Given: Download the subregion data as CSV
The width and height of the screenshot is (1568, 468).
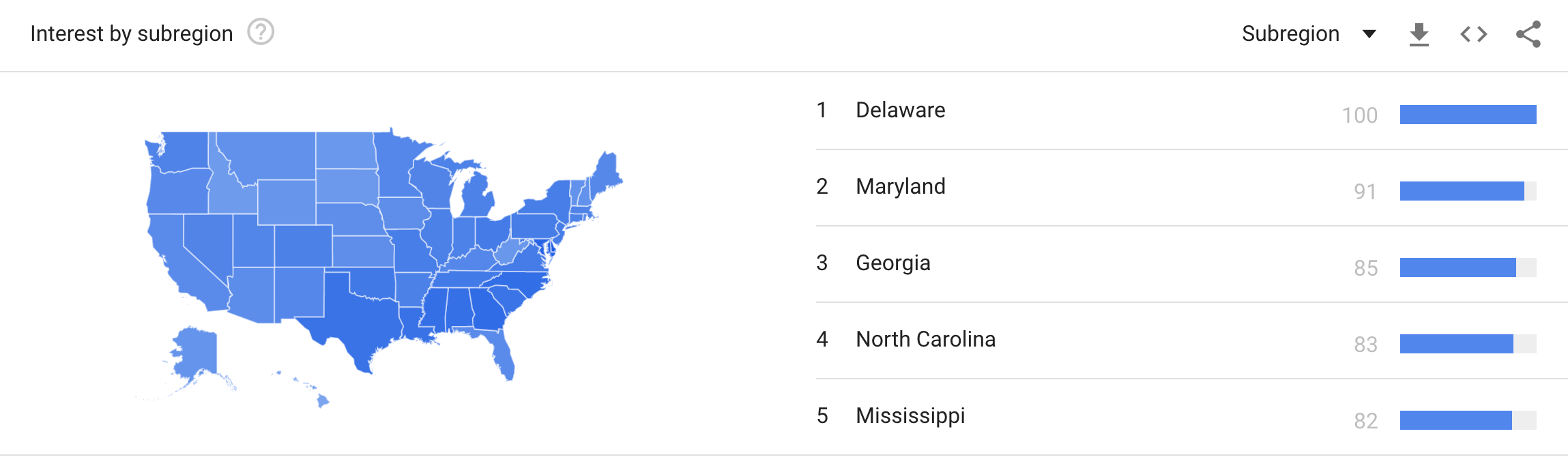Looking at the screenshot, I should point(1419,34).
